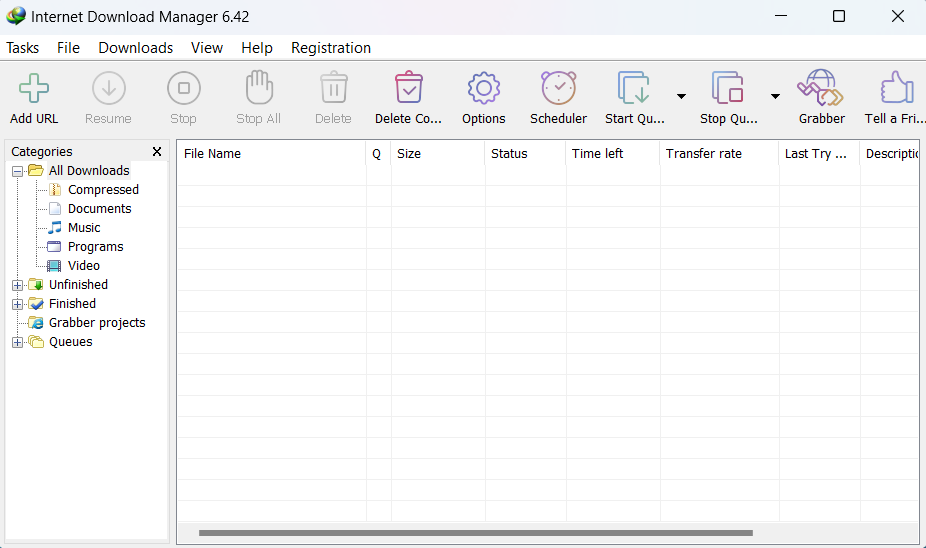The width and height of the screenshot is (926, 548).
Task: Click the IDM application icon in title bar
Action: [16, 16]
